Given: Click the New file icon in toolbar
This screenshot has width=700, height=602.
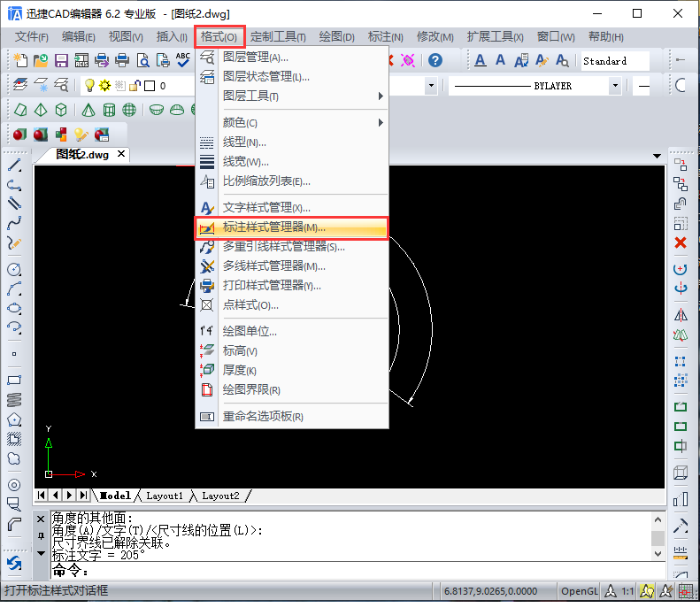Looking at the screenshot, I should (x=20, y=60).
